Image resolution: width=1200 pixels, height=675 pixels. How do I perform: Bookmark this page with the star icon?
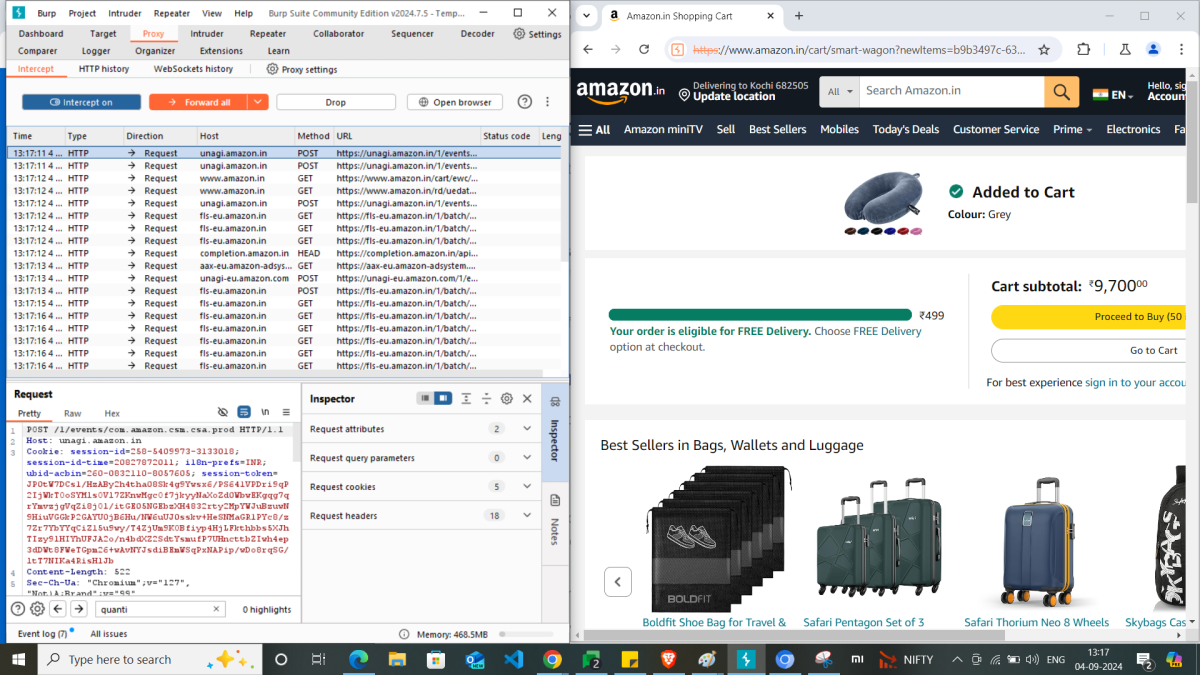(1044, 49)
